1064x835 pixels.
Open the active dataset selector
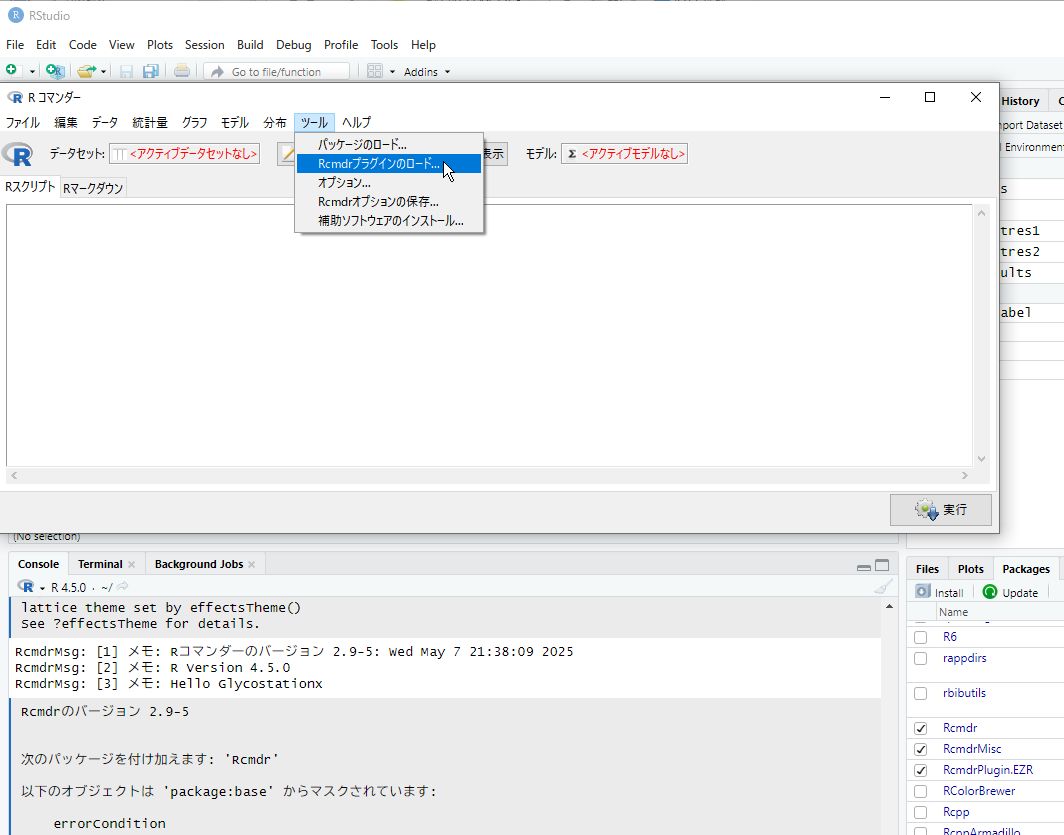pyautogui.click(x=185, y=154)
